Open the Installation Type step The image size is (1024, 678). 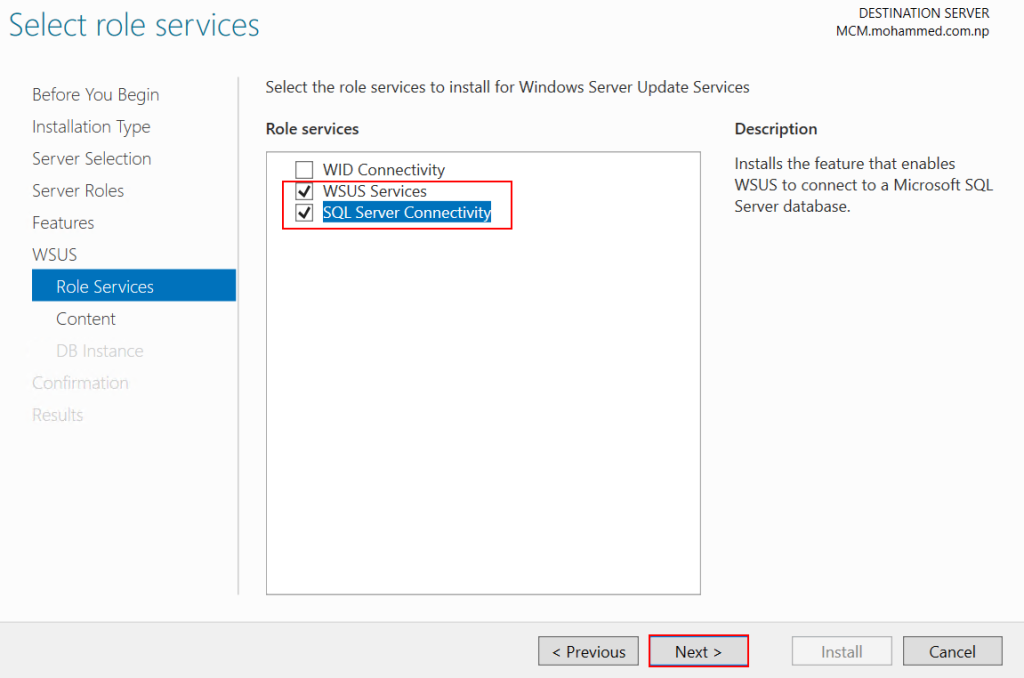coord(91,126)
